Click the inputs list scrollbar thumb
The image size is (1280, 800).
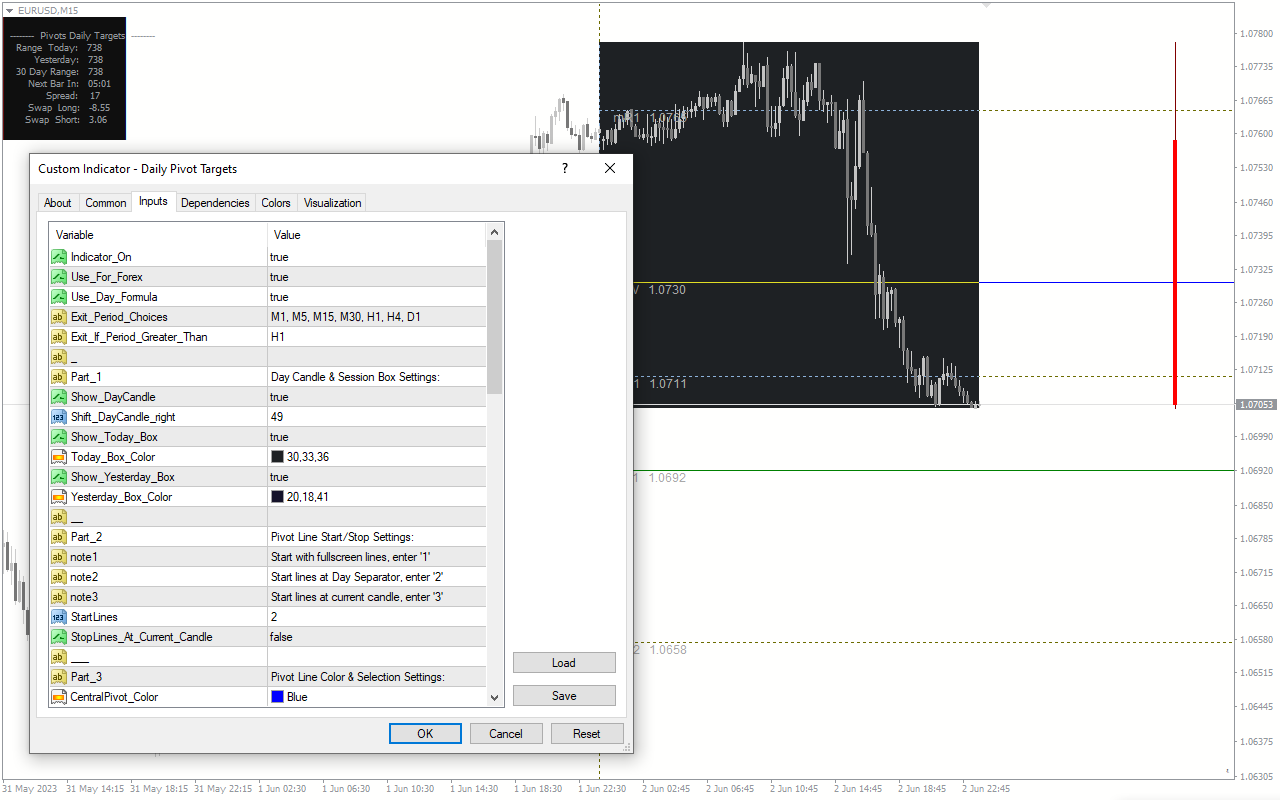(494, 317)
